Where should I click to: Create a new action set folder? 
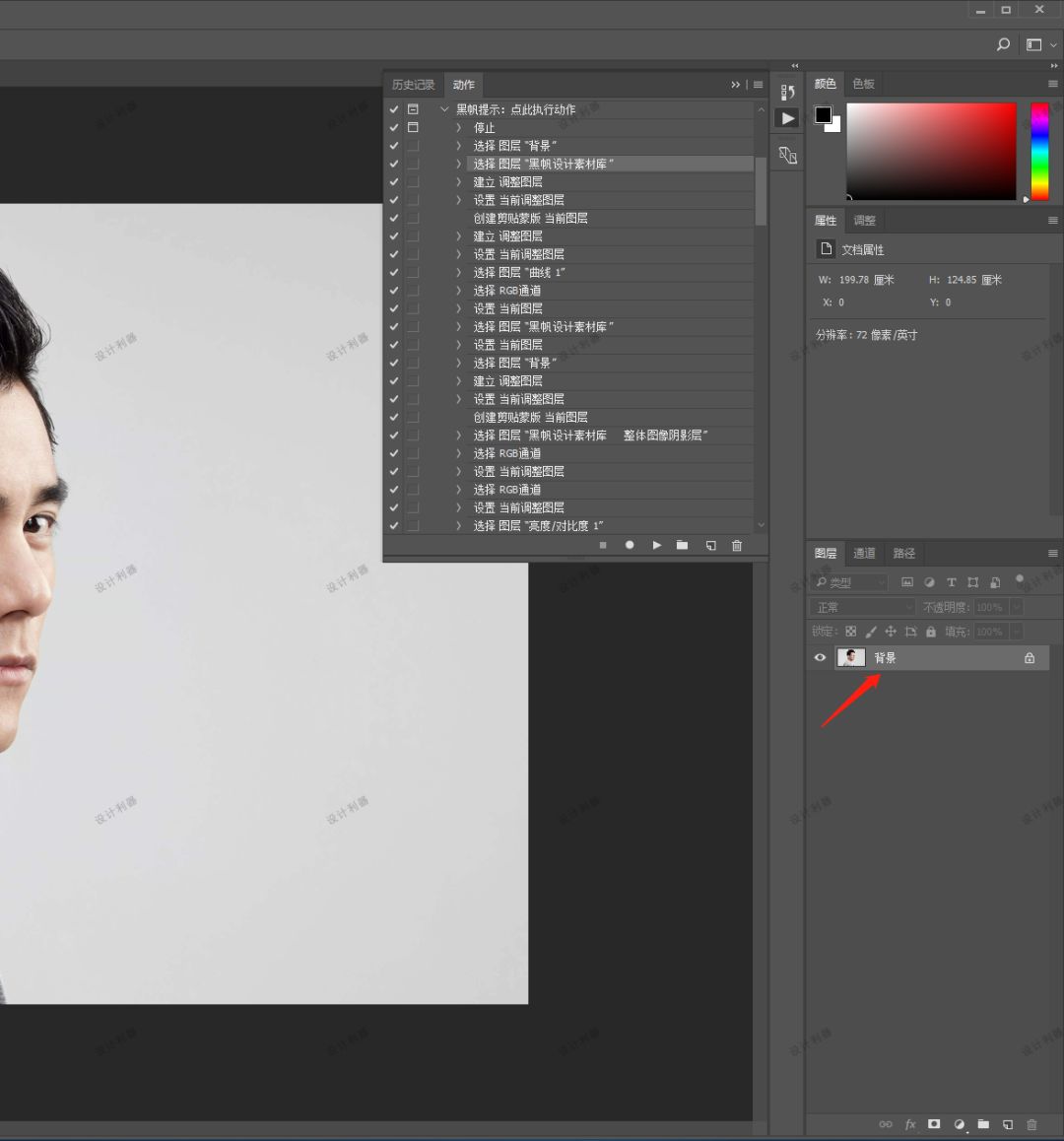682,545
